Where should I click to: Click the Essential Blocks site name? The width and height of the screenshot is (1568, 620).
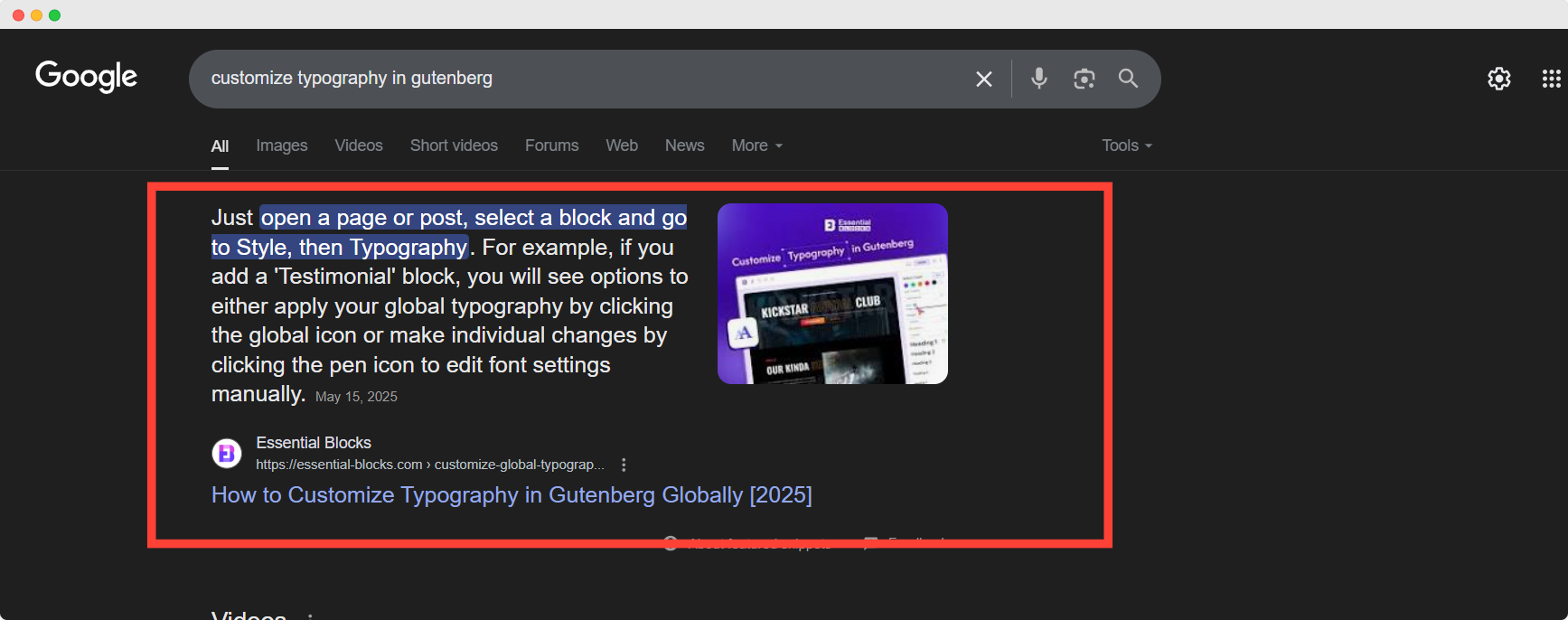[314, 443]
